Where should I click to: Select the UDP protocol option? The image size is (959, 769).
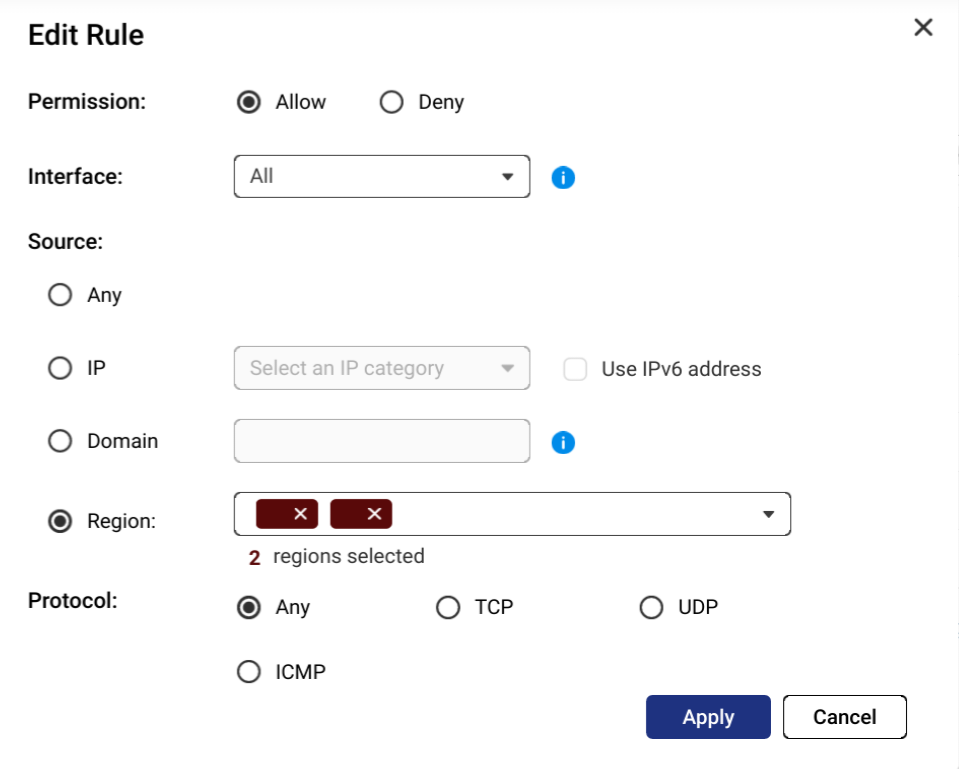tap(651, 607)
